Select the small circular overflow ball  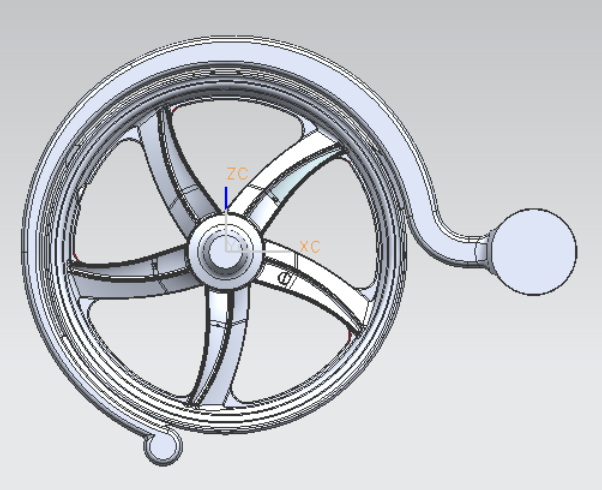point(164,447)
